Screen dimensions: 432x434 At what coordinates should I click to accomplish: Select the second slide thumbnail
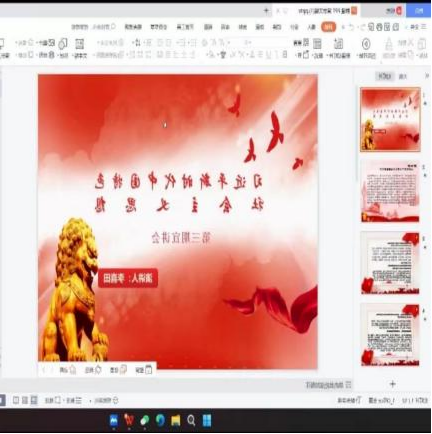390,191
